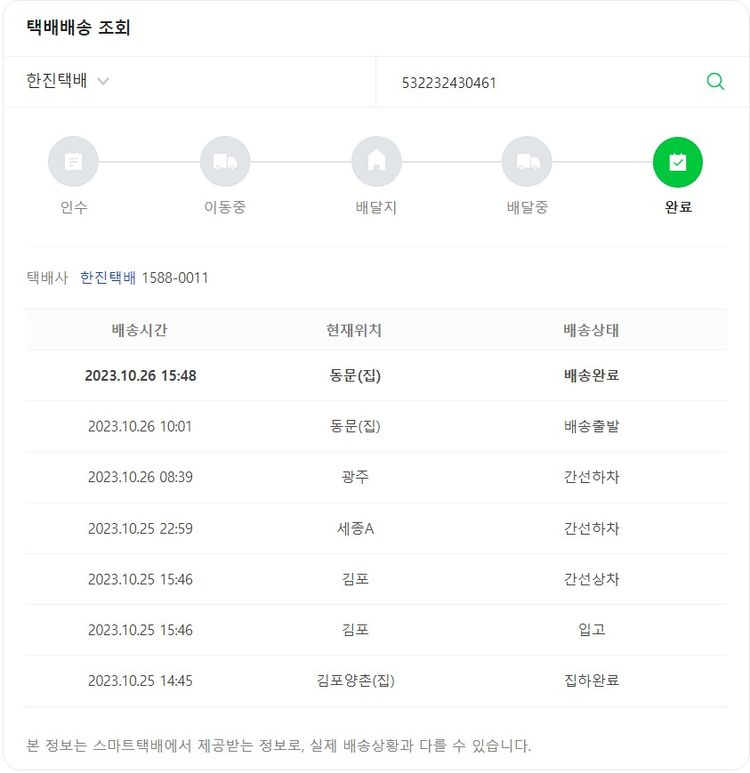The width and height of the screenshot is (750, 773).
Task: Click the 세종A location entry
Action: click(x=355, y=528)
